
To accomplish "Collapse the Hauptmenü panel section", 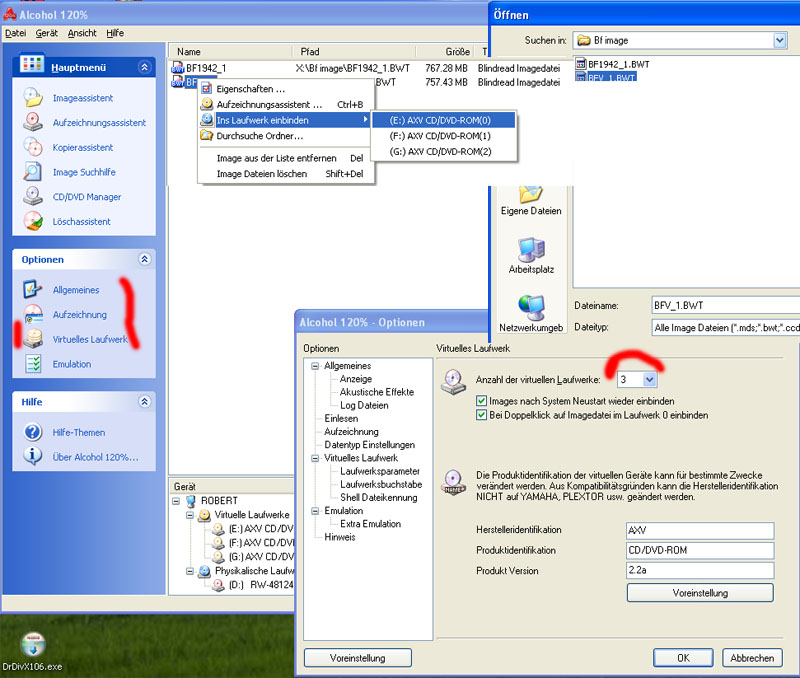I will pyautogui.click(x=145, y=67).
